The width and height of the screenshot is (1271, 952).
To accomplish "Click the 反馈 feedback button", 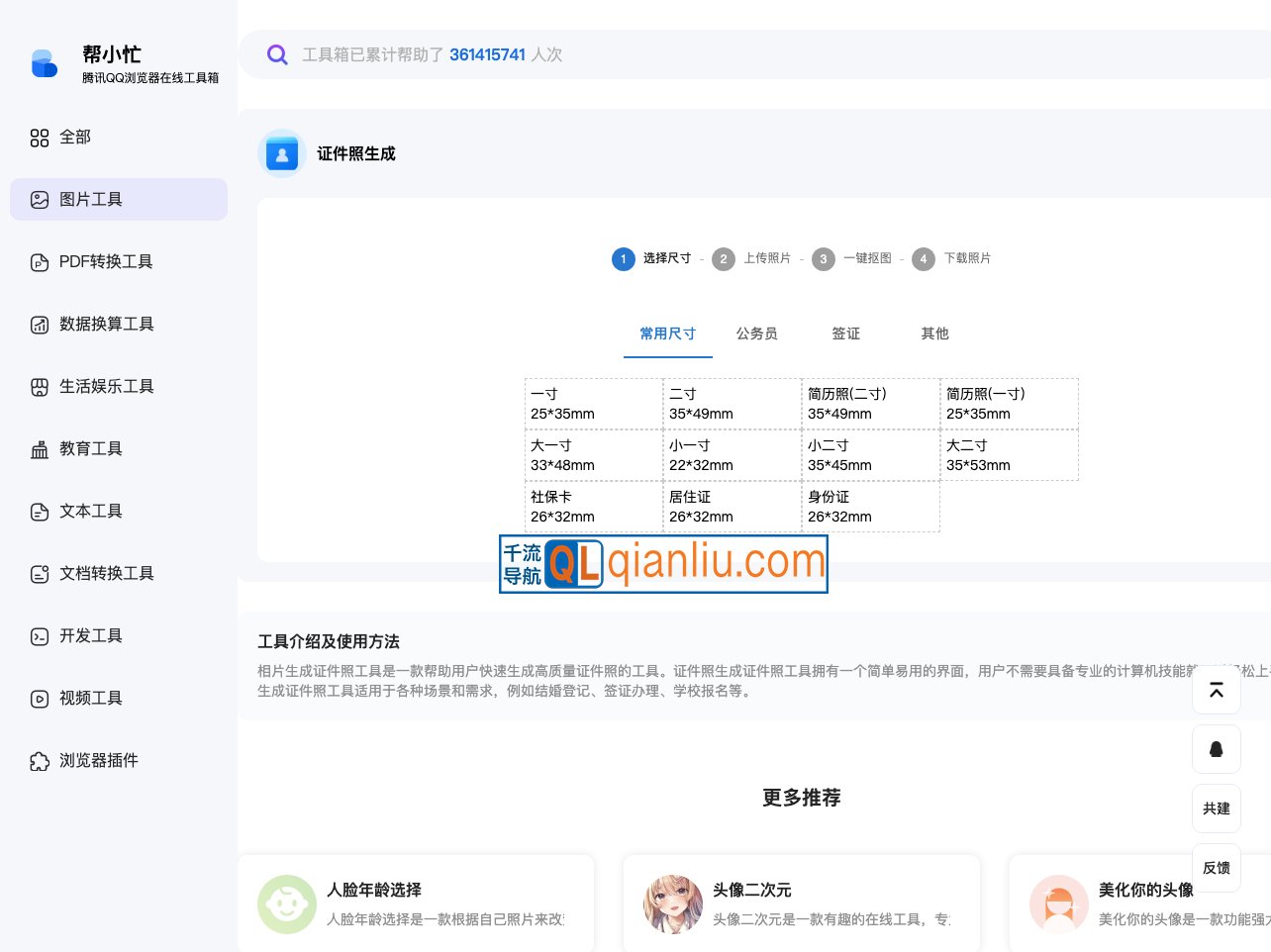I will tap(1217, 868).
